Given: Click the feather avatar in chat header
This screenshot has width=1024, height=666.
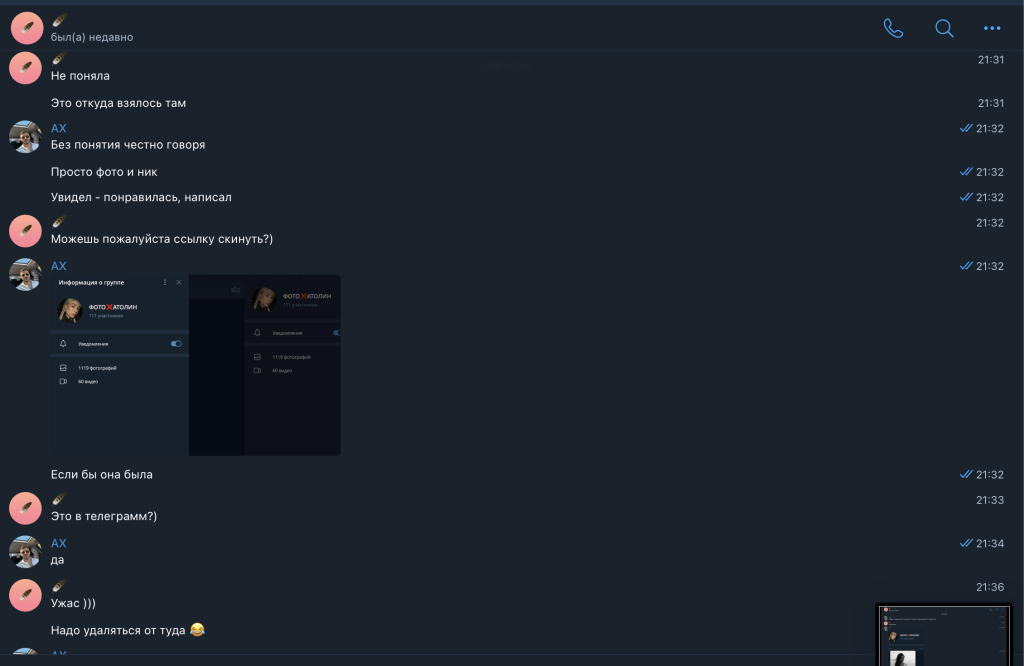Looking at the screenshot, I should click(x=27, y=28).
